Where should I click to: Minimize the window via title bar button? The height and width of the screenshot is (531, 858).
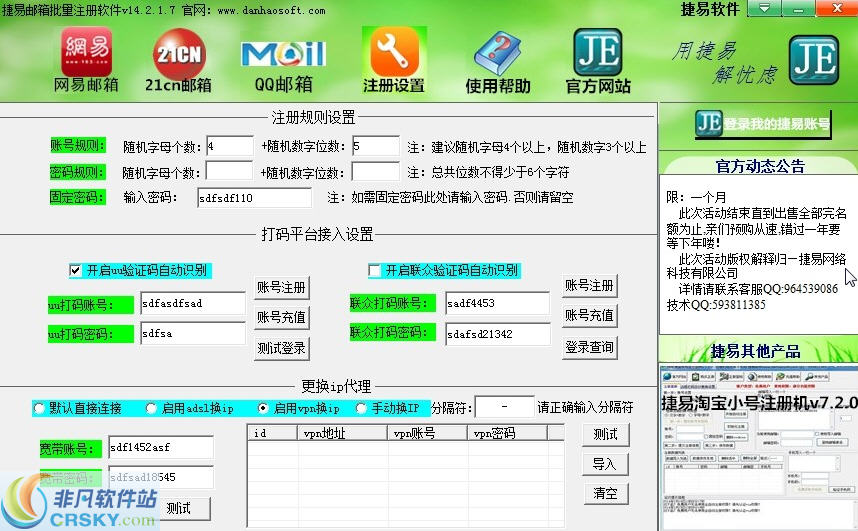[x=798, y=8]
